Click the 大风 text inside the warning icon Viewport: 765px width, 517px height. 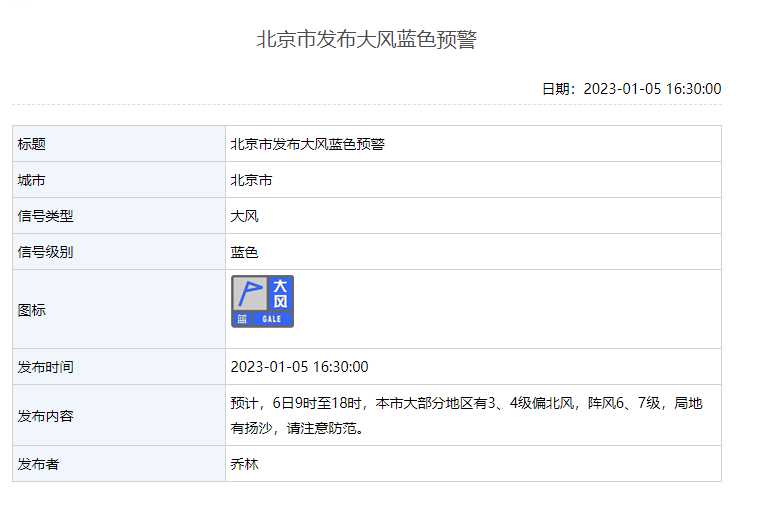280,293
